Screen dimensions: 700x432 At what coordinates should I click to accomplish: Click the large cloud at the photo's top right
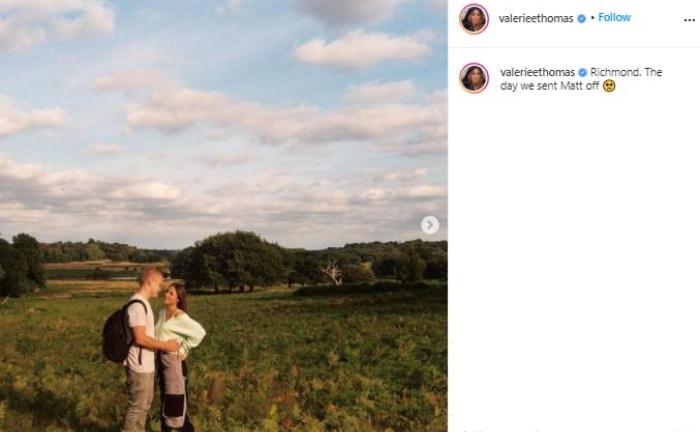(362, 48)
